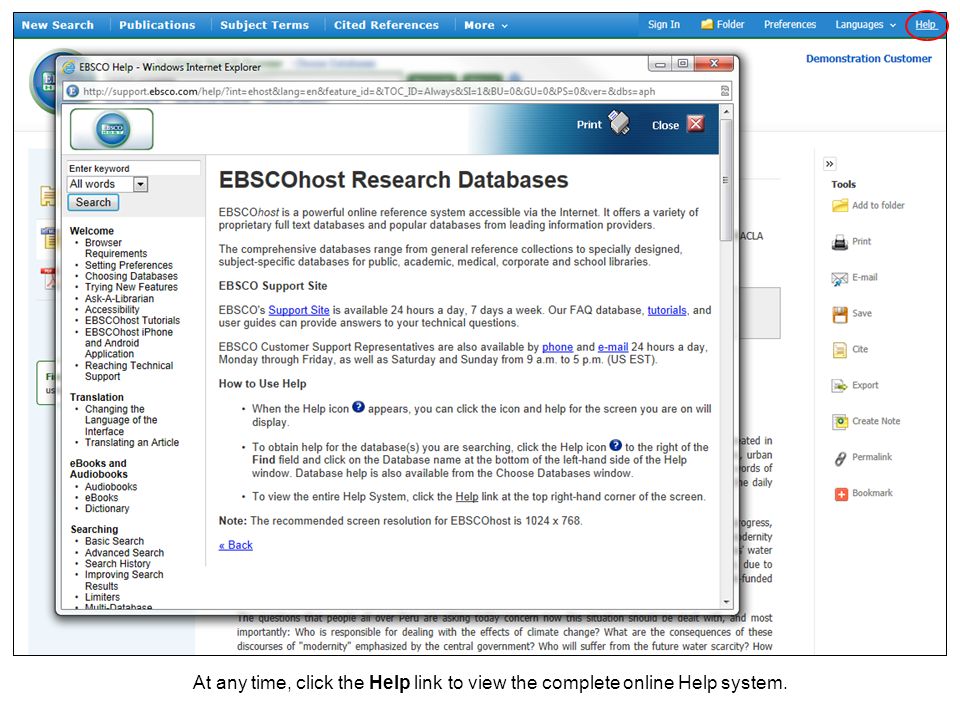Open Preferences in top bar

[790, 24]
